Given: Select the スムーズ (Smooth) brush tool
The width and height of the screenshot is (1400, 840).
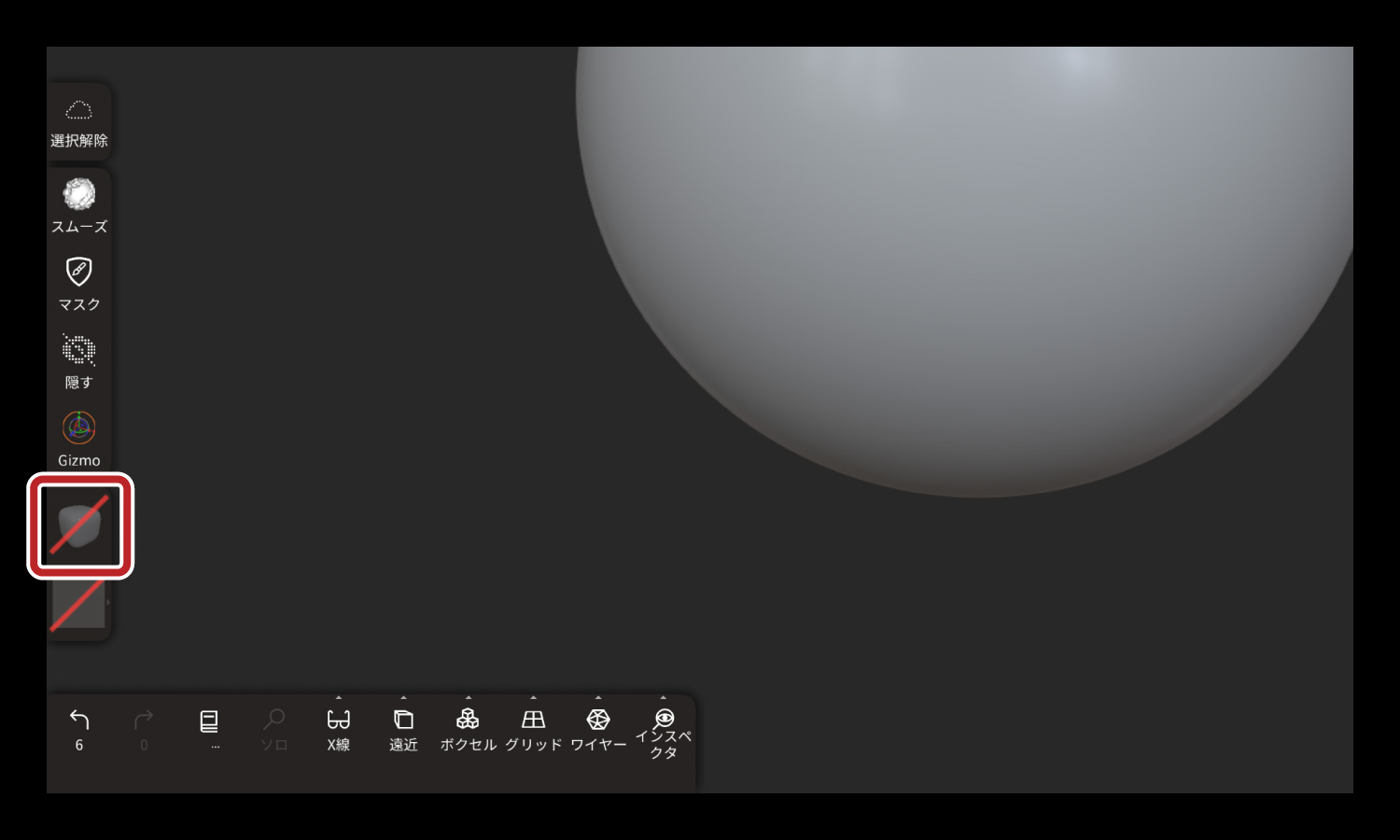Looking at the screenshot, I should (x=79, y=195).
